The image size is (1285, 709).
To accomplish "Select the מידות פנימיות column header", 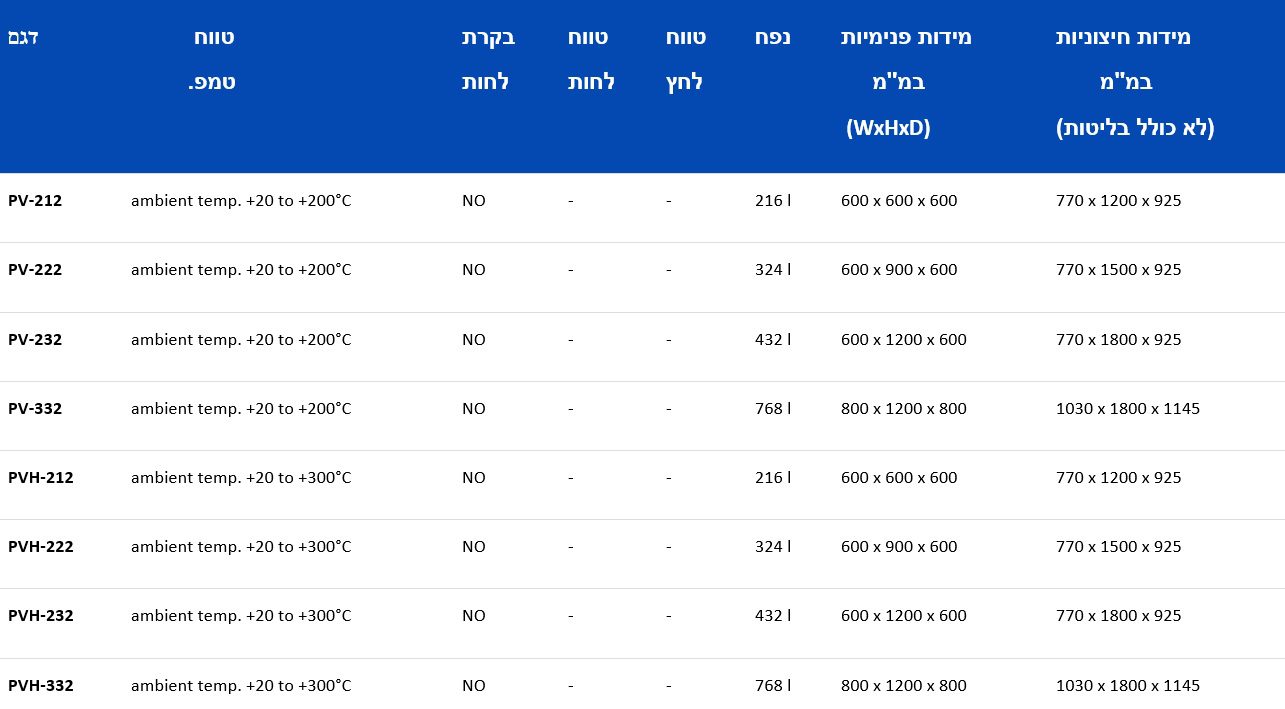I will click(x=905, y=82).
